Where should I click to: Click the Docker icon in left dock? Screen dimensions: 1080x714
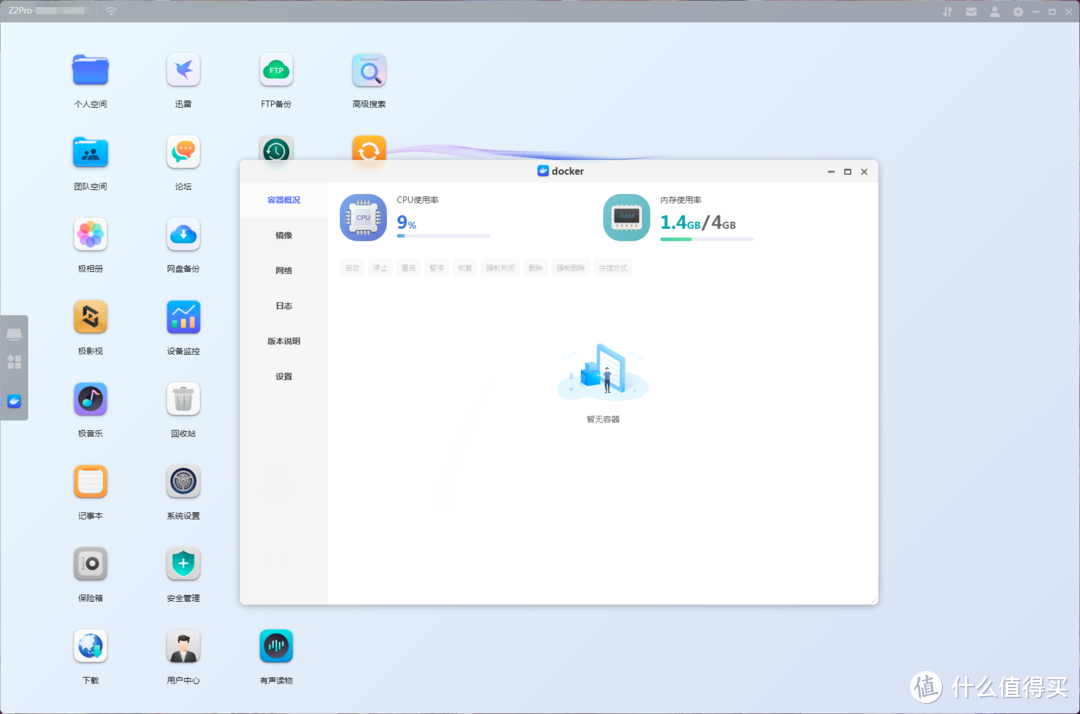coord(14,401)
